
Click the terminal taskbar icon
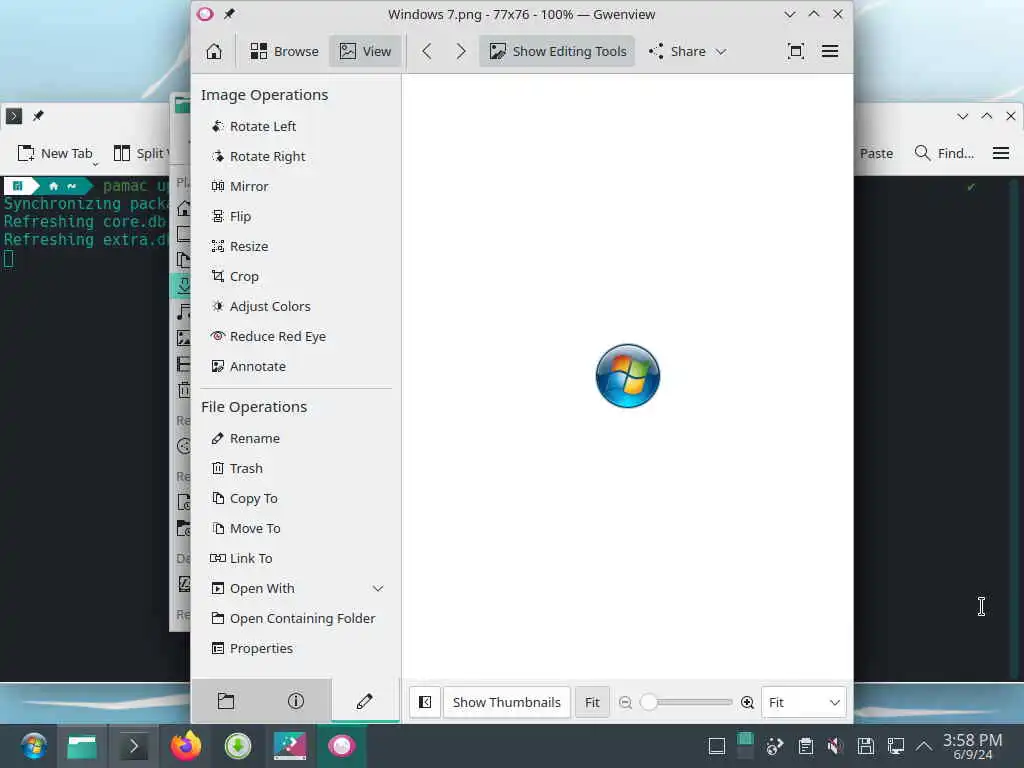coord(134,746)
